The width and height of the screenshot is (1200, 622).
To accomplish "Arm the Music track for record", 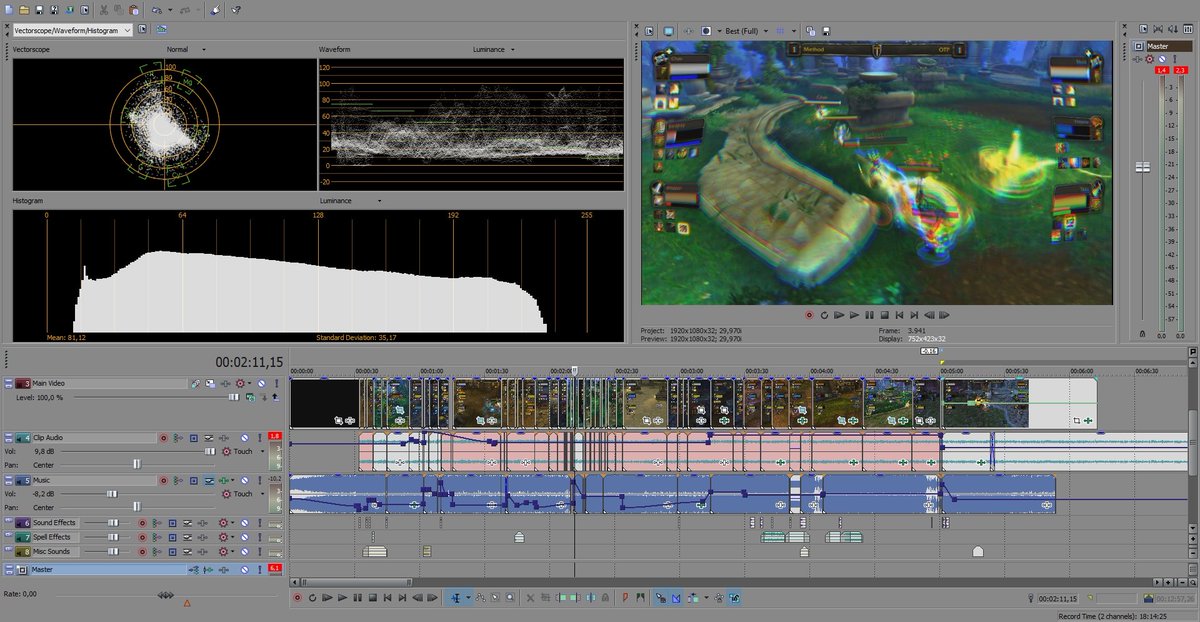I will [x=164, y=480].
